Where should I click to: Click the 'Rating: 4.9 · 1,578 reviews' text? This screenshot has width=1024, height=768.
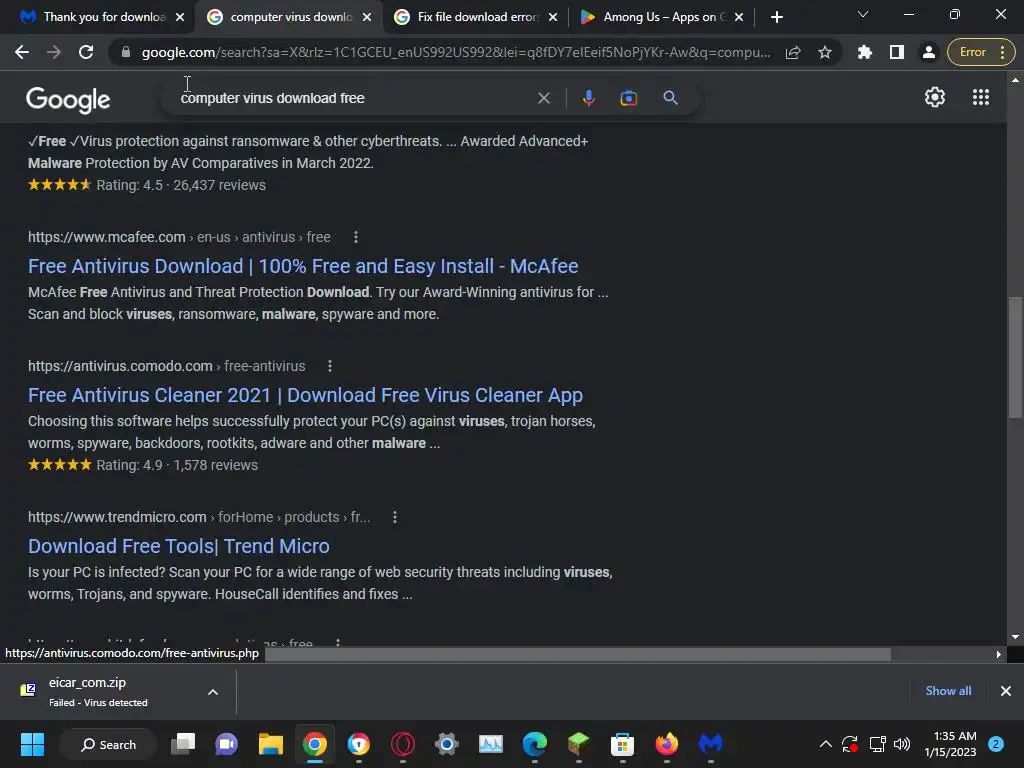[x=177, y=465]
